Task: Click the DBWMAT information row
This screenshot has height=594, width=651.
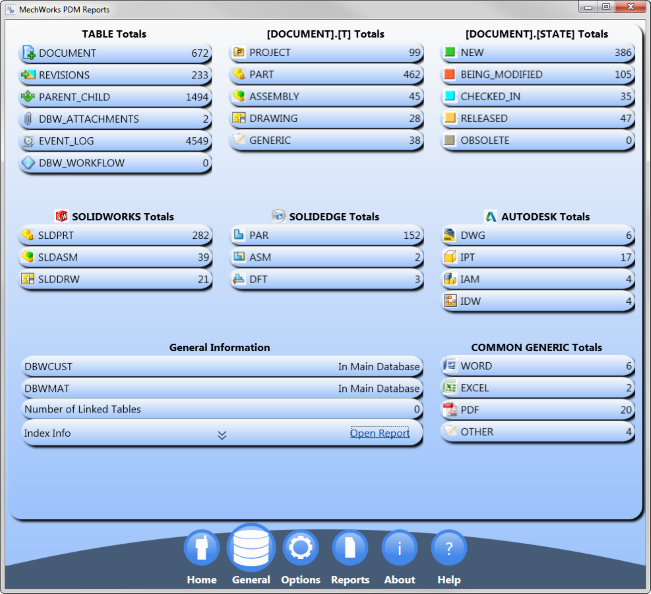Action: click(222, 389)
